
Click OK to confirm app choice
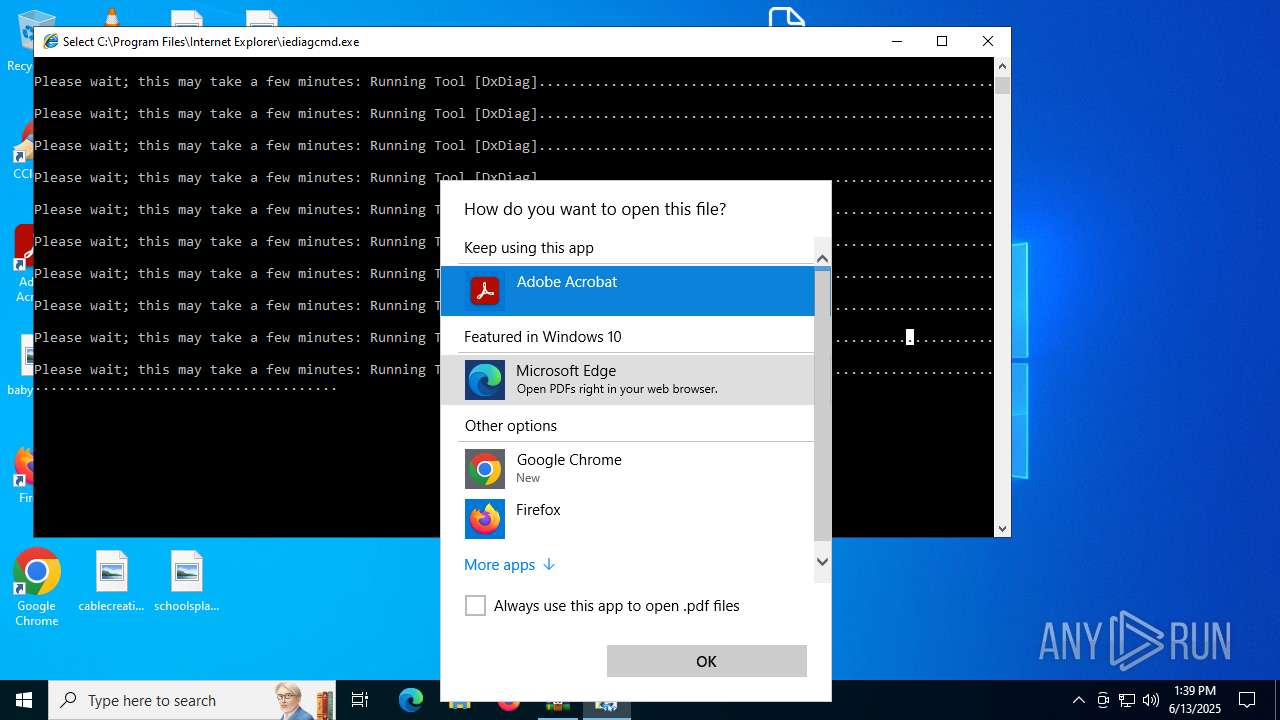click(707, 661)
